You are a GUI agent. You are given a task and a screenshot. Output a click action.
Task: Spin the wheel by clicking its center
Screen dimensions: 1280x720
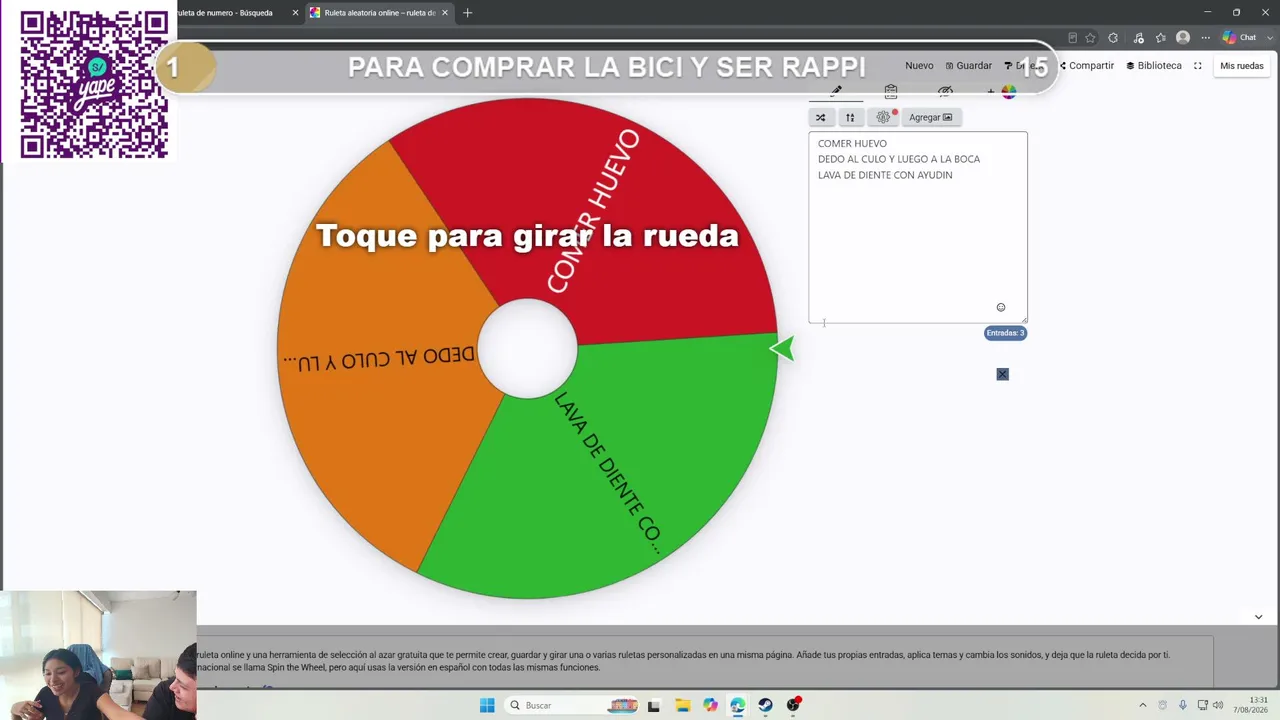(527, 348)
